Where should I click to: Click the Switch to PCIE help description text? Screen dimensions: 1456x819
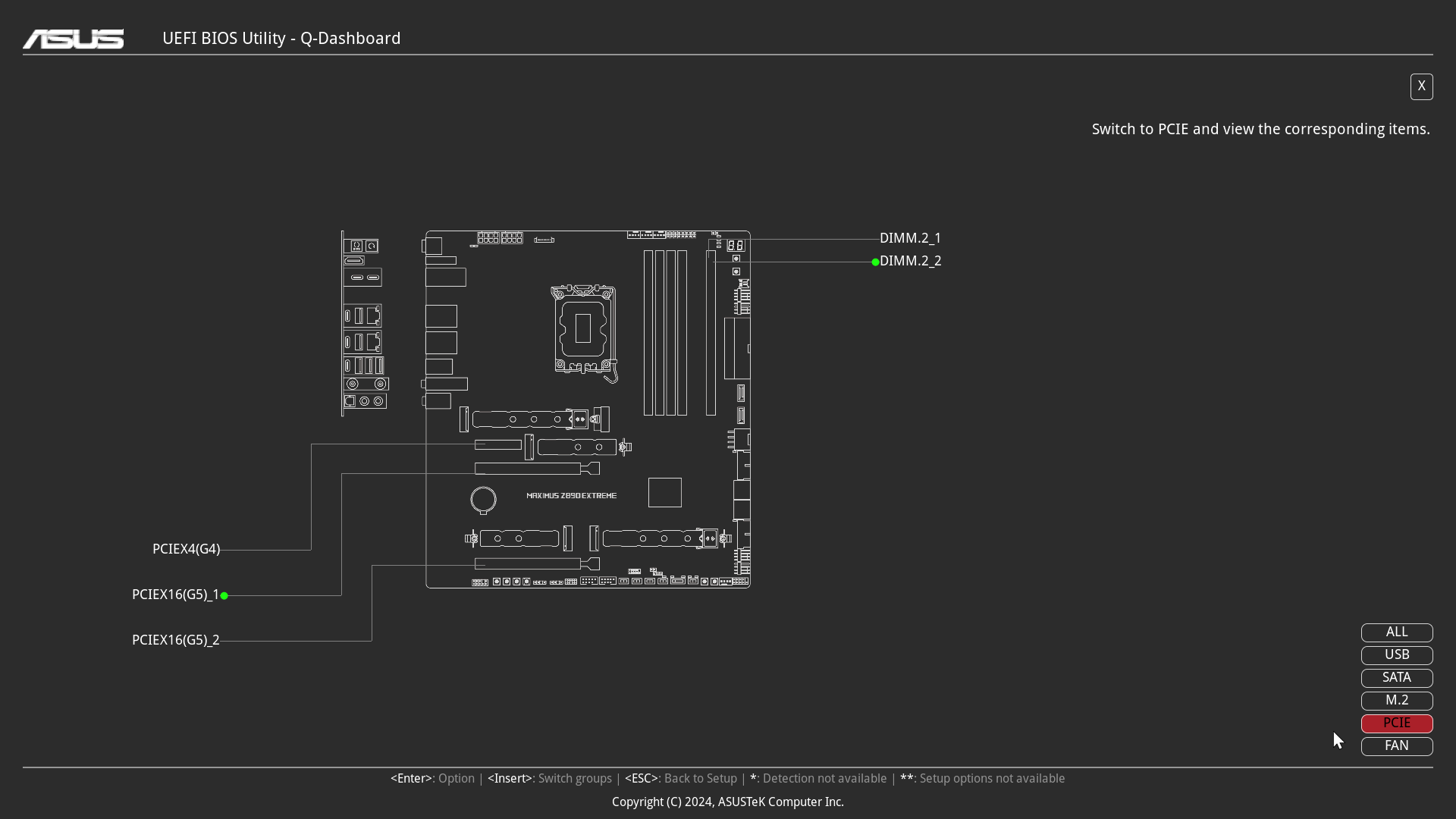(x=1261, y=130)
